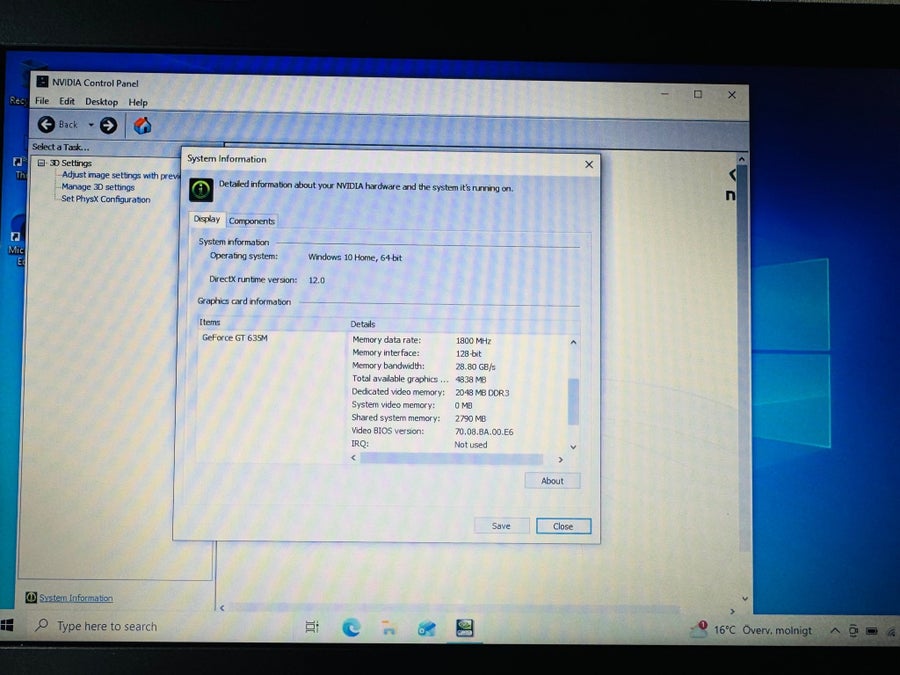Click the Windows 10 Home, 64-bit value
The image size is (900, 675).
[355, 257]
